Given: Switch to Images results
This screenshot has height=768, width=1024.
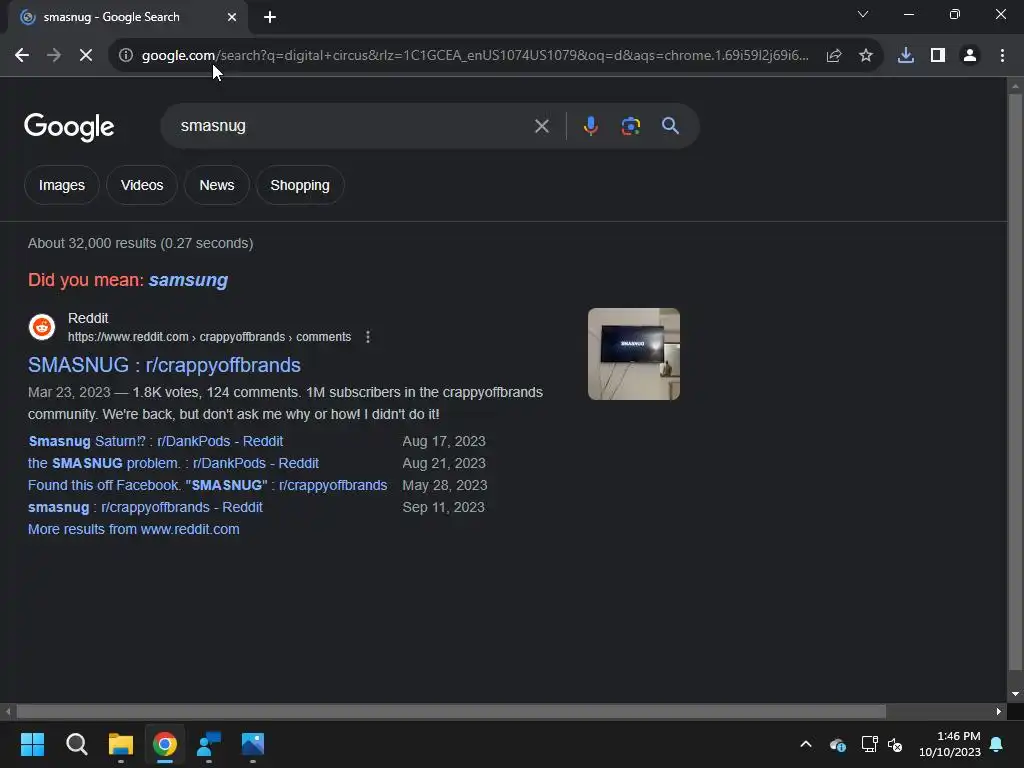Looking at the screenshot, I should (62, 185).
